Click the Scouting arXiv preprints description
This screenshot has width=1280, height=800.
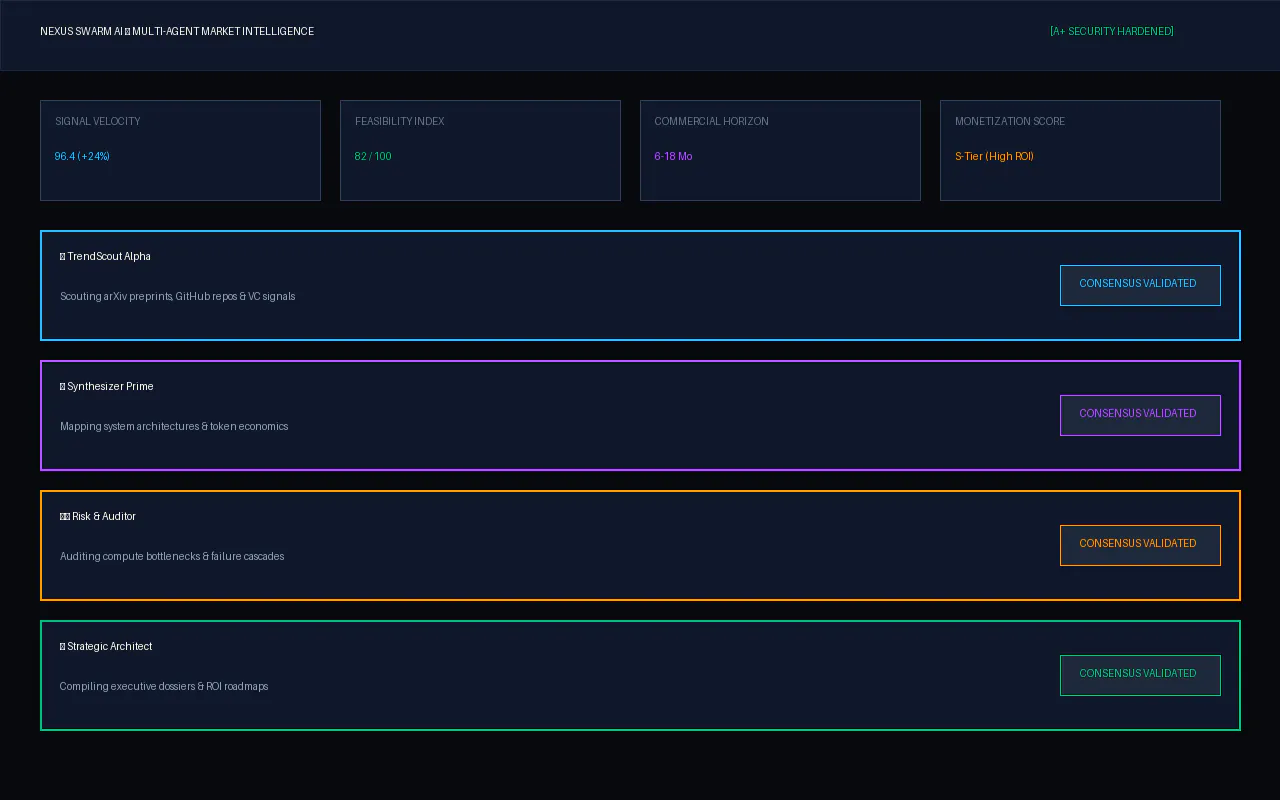[178, 297]
